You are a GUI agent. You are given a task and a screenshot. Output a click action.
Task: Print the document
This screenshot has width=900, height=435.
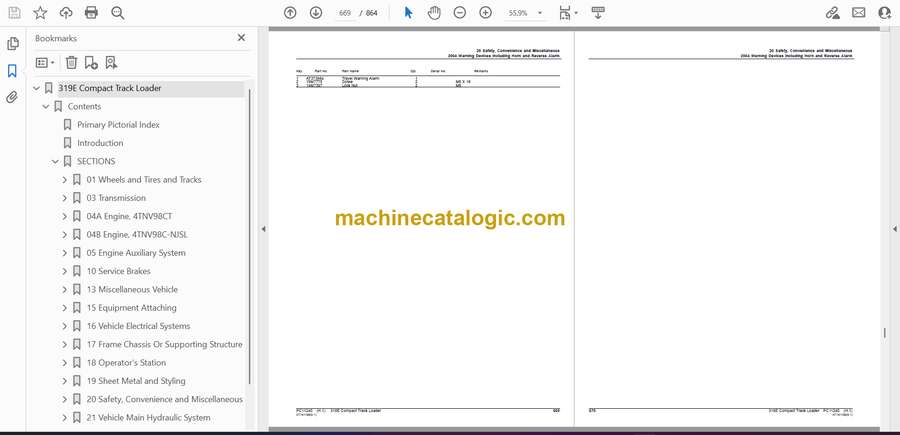click(x=91, y=13)
